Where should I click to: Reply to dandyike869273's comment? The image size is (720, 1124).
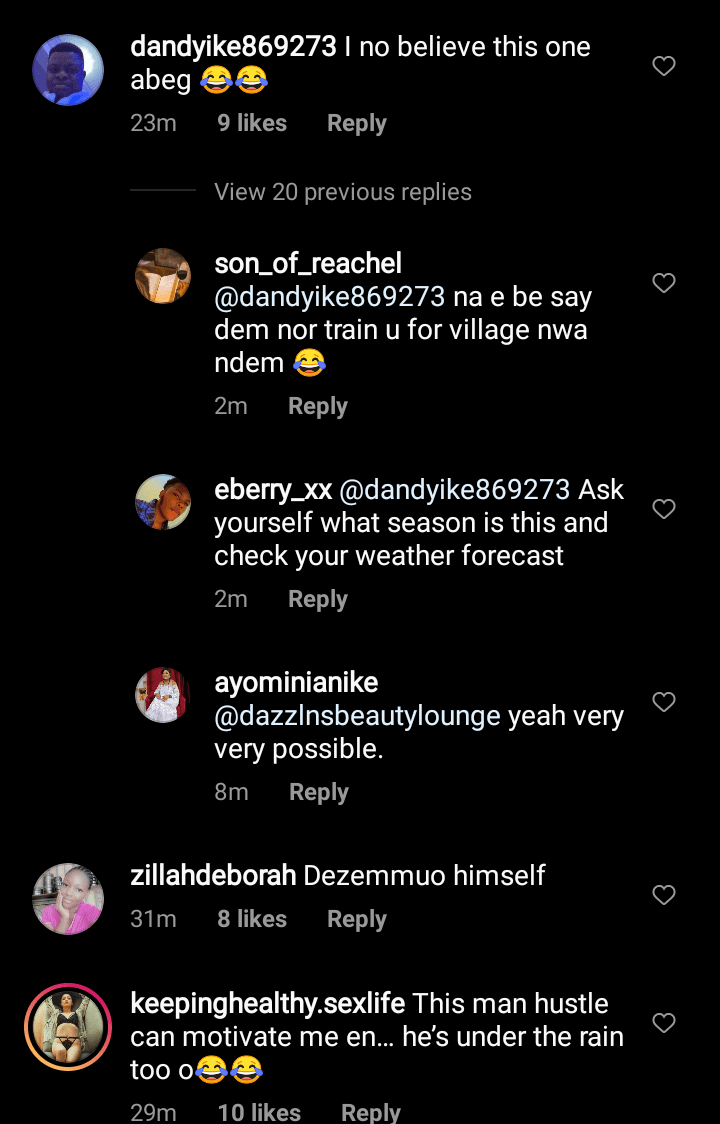pos(356,124)
